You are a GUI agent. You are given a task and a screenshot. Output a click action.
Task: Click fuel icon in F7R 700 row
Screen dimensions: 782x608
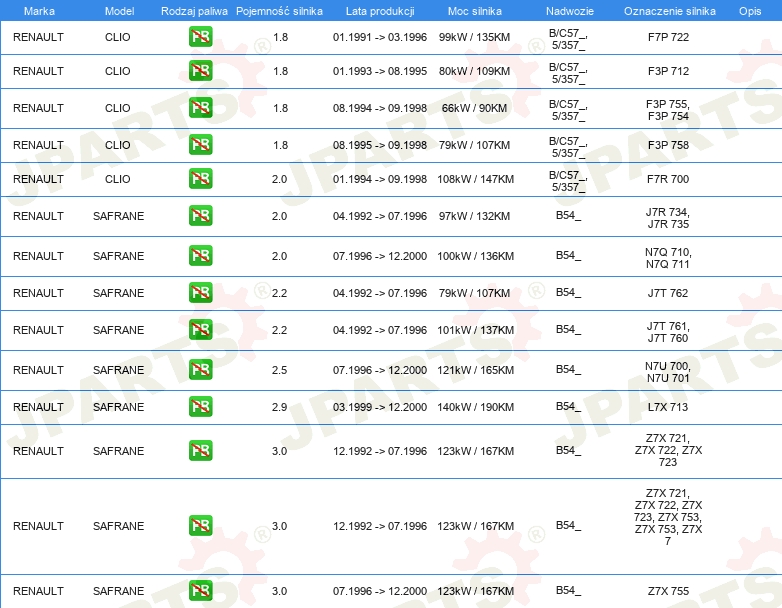[200, 179]
